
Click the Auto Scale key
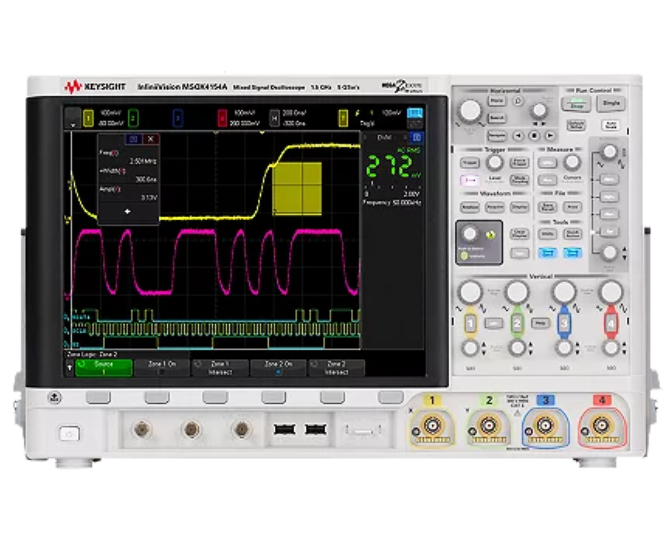(x=611, y=126)
